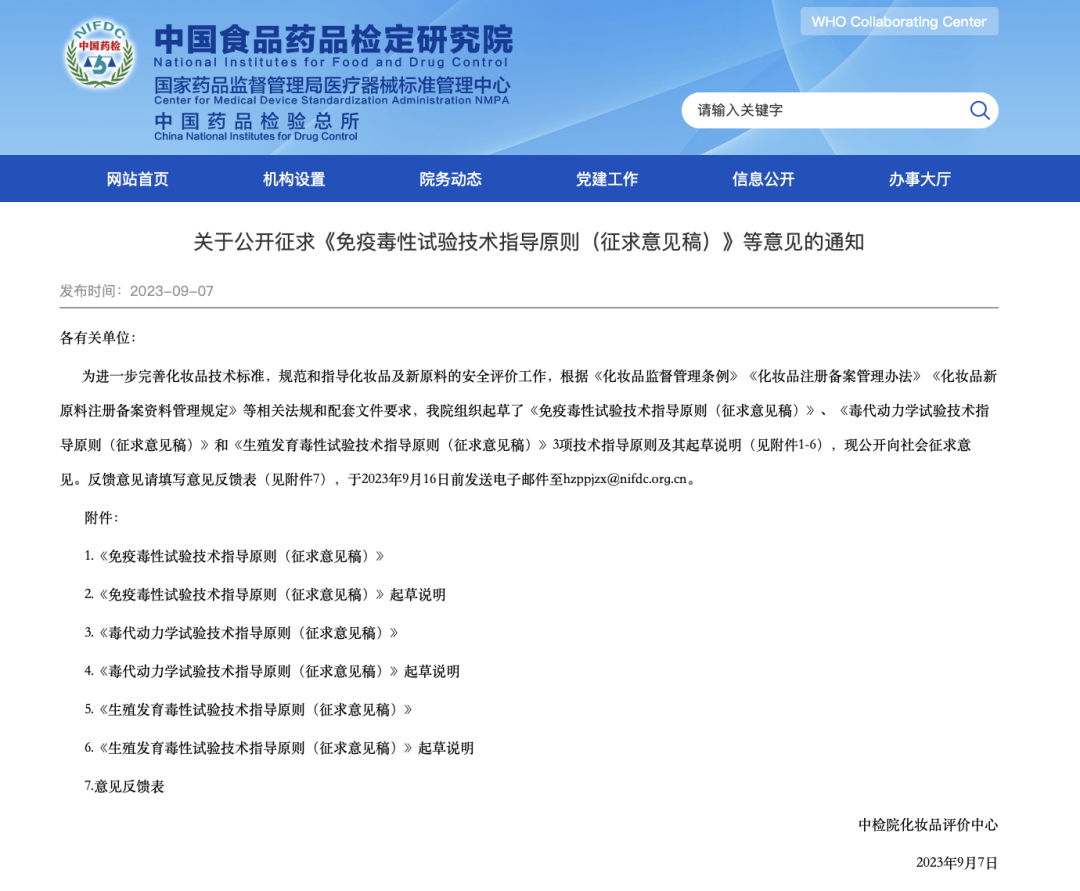Click the publish date 2023-09-07
The width and height of the screenshot is (1080, 891).
[x=172, y=291]
